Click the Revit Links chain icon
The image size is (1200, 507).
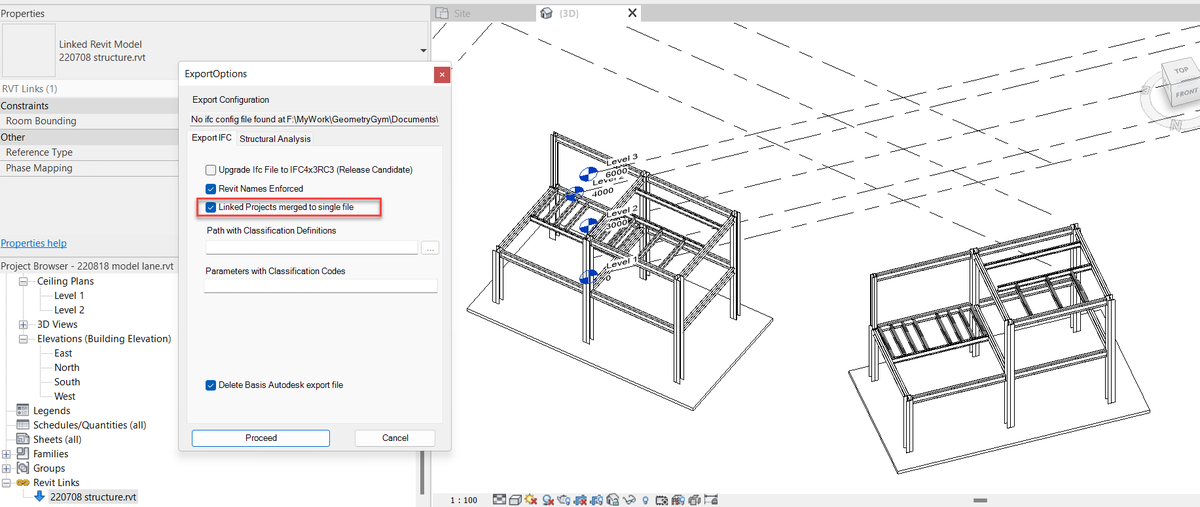24,482
